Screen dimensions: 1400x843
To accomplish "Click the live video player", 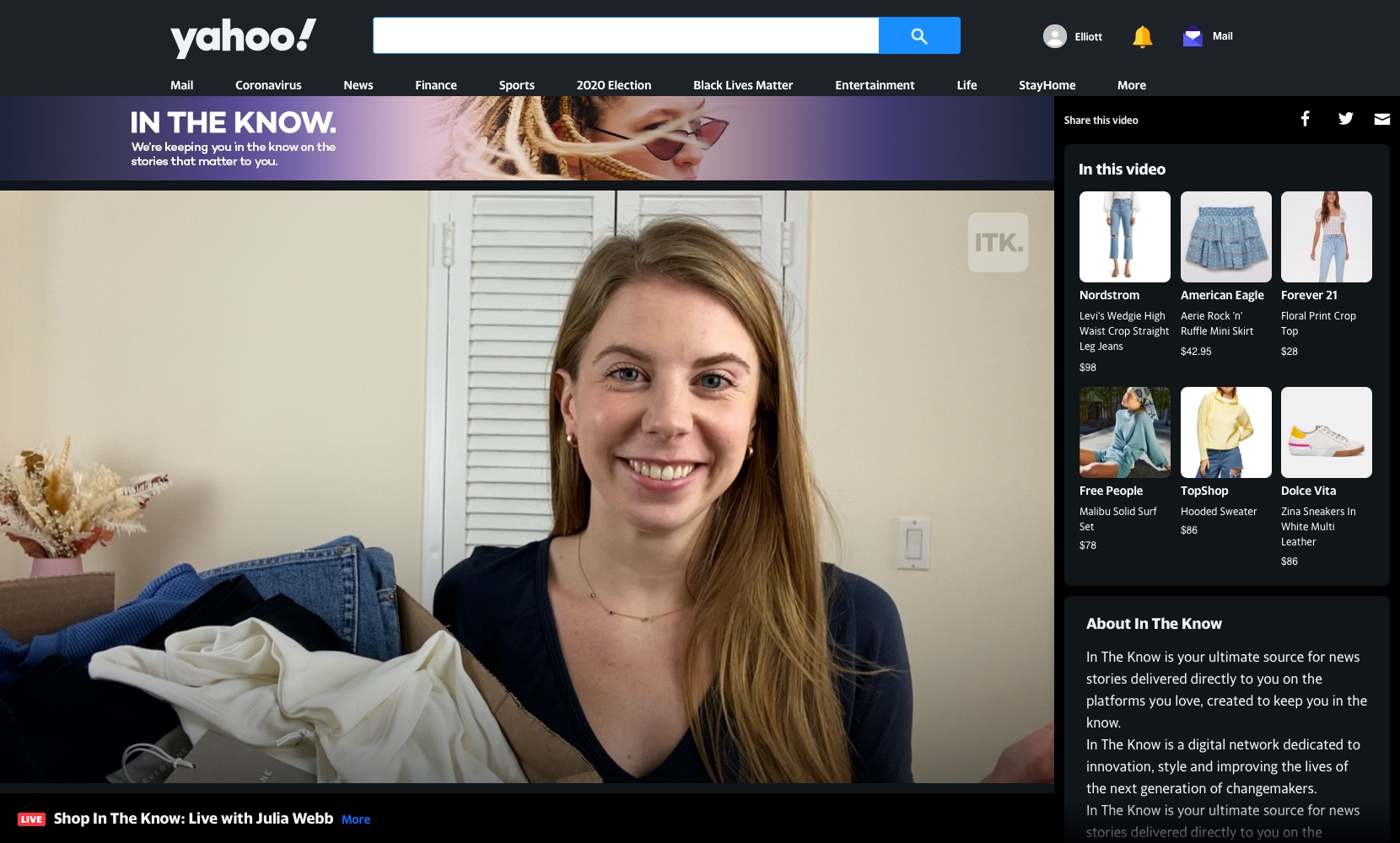I will click(527, 486).
